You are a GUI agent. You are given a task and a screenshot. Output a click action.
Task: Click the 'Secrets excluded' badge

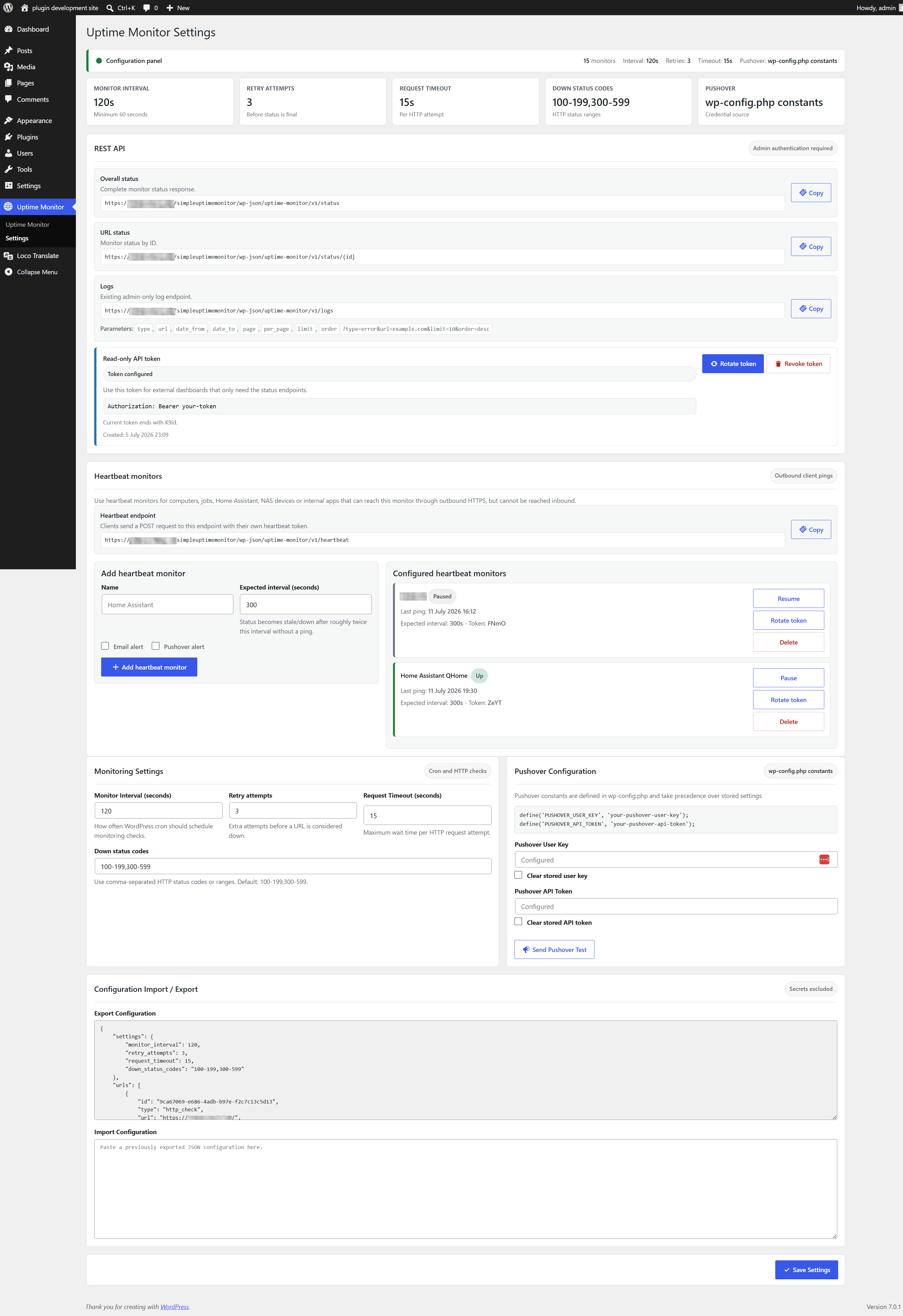point(811,989)
